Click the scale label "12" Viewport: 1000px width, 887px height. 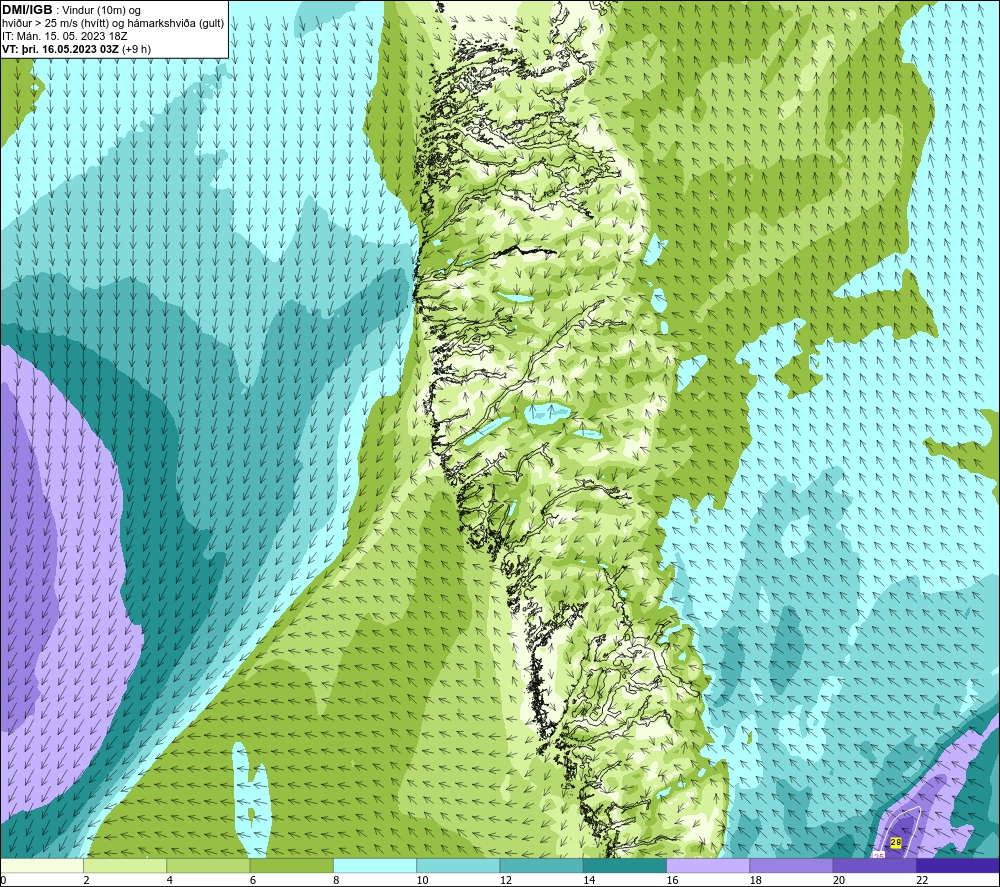[506, 880]
